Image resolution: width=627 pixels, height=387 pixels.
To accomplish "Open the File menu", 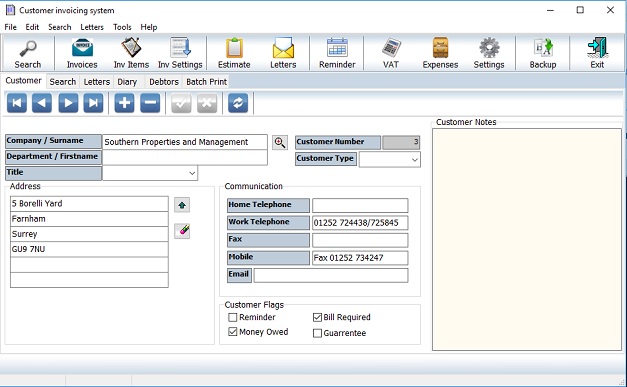I will pyautogui.click(x=10, y=27).
